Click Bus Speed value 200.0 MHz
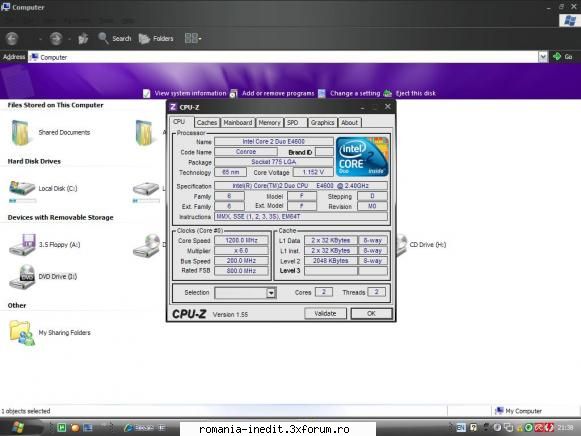Image resolution: width=581 pixels, height=436 pixels. coord(241,261)
